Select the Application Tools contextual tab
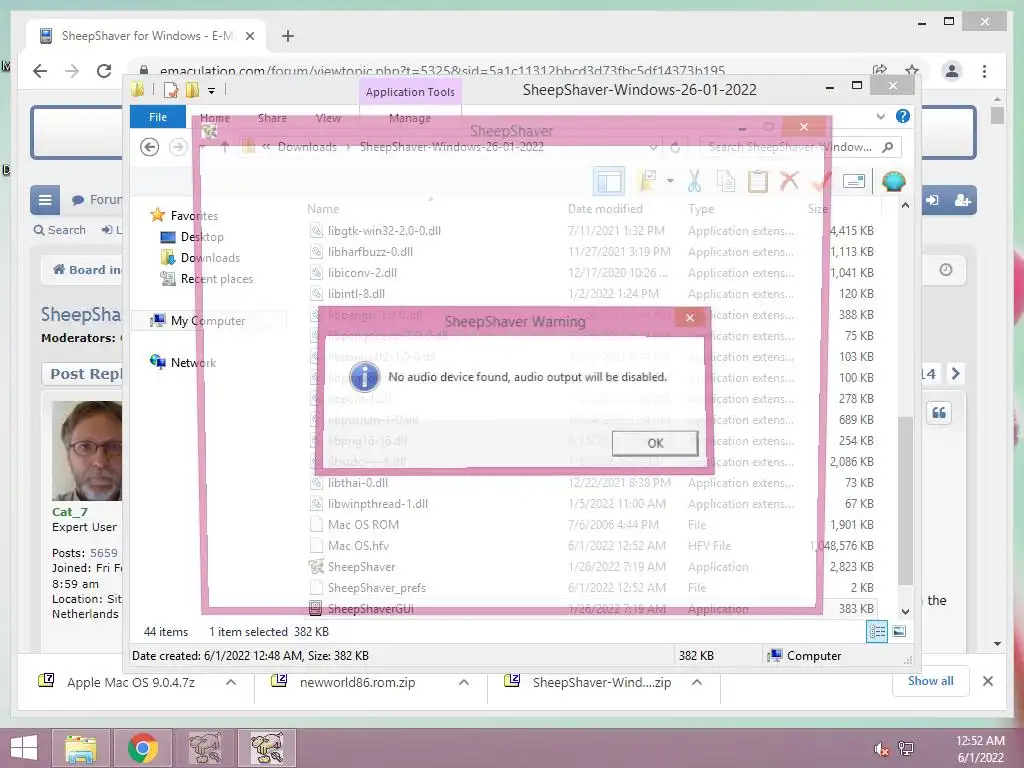The width and height of the screenshot is (1024, 768). pyautogui.click(x=410, y=92)
